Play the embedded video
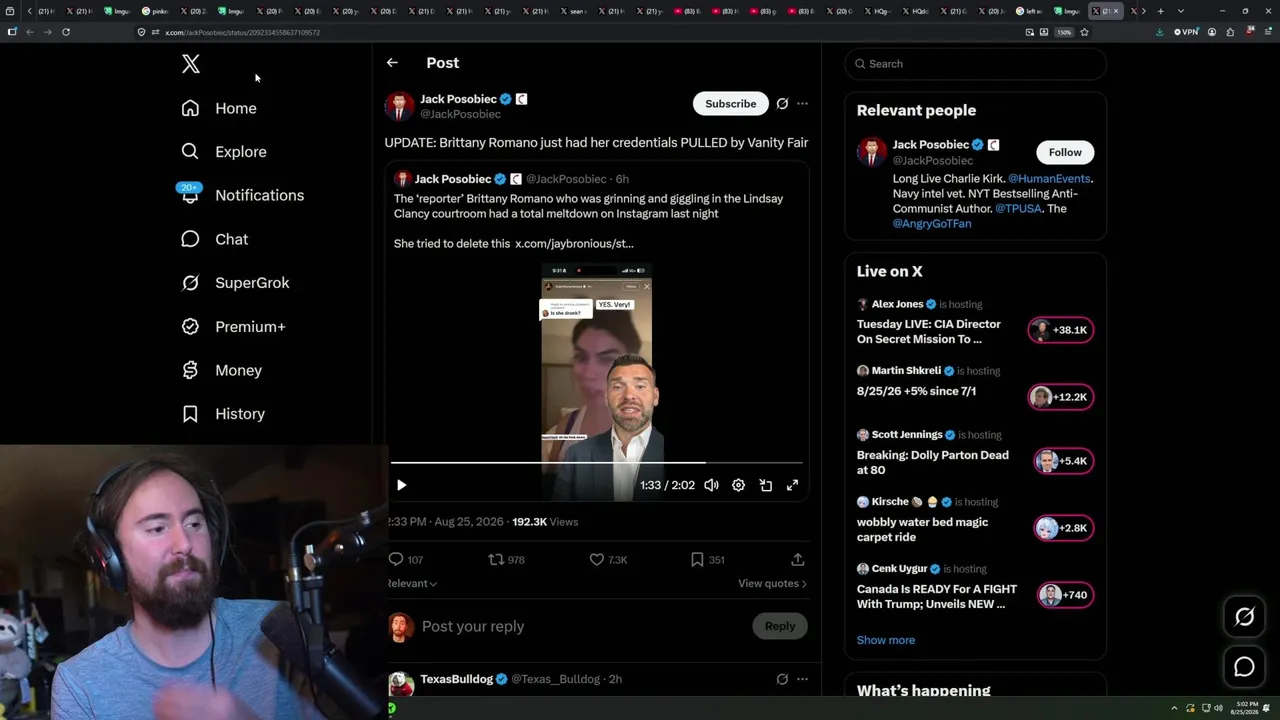Viewport: 1280px width, 720px height. [401, 485]
